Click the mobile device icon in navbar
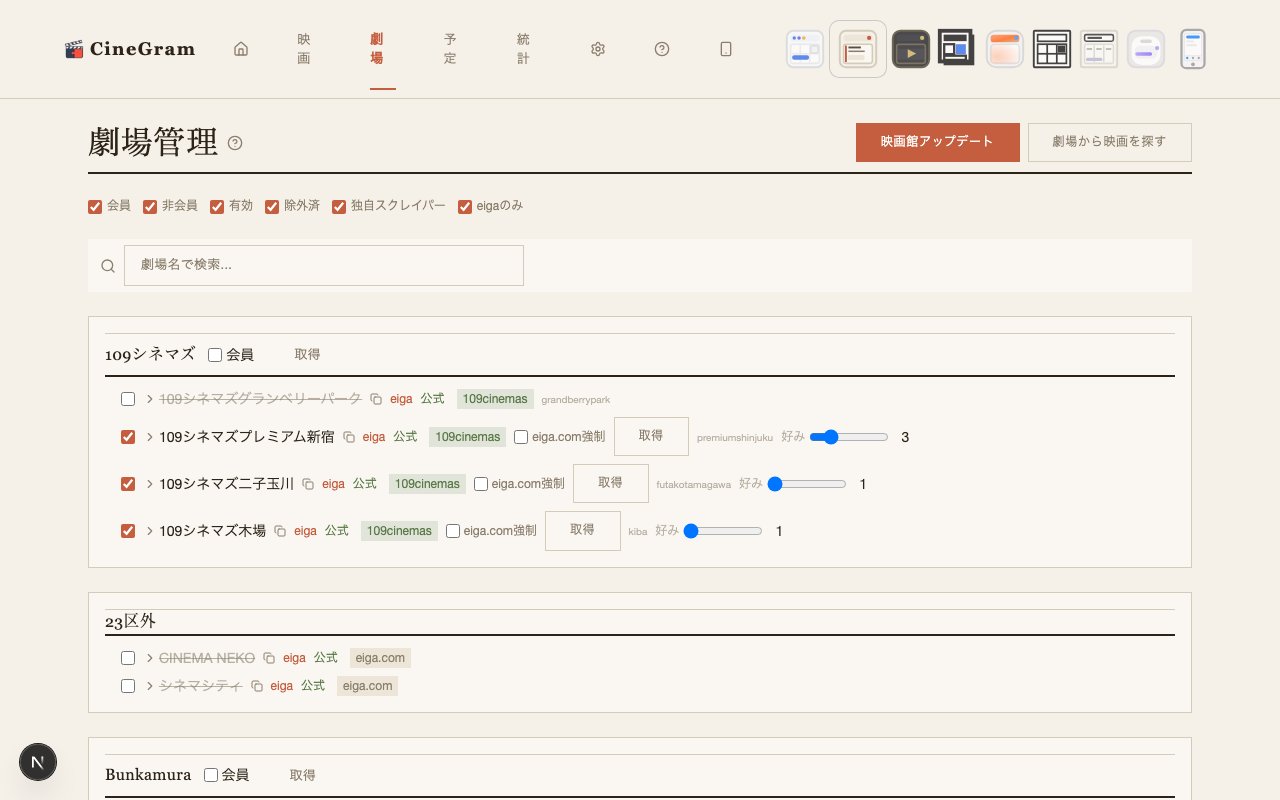Screen dimensions: 1280x800 tap(726, 49)
